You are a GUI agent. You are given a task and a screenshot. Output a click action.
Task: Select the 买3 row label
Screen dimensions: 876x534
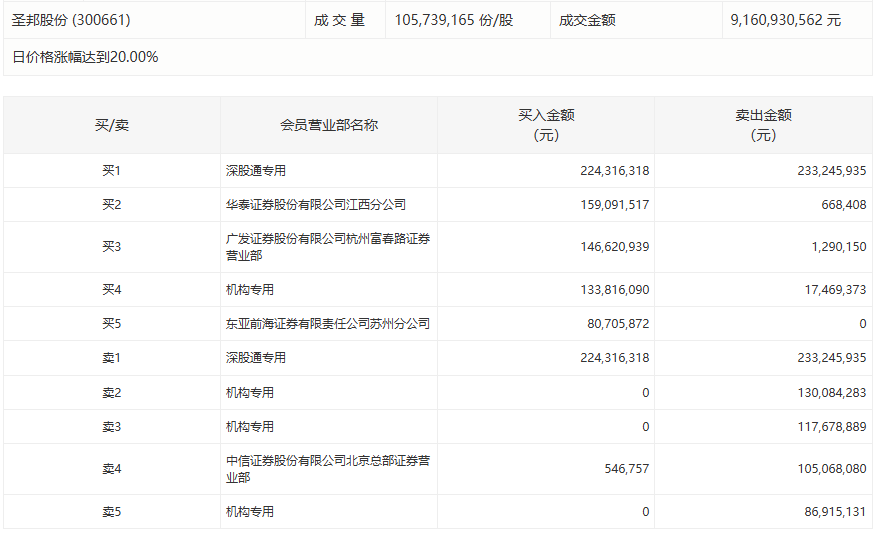[x=112, y=246]
